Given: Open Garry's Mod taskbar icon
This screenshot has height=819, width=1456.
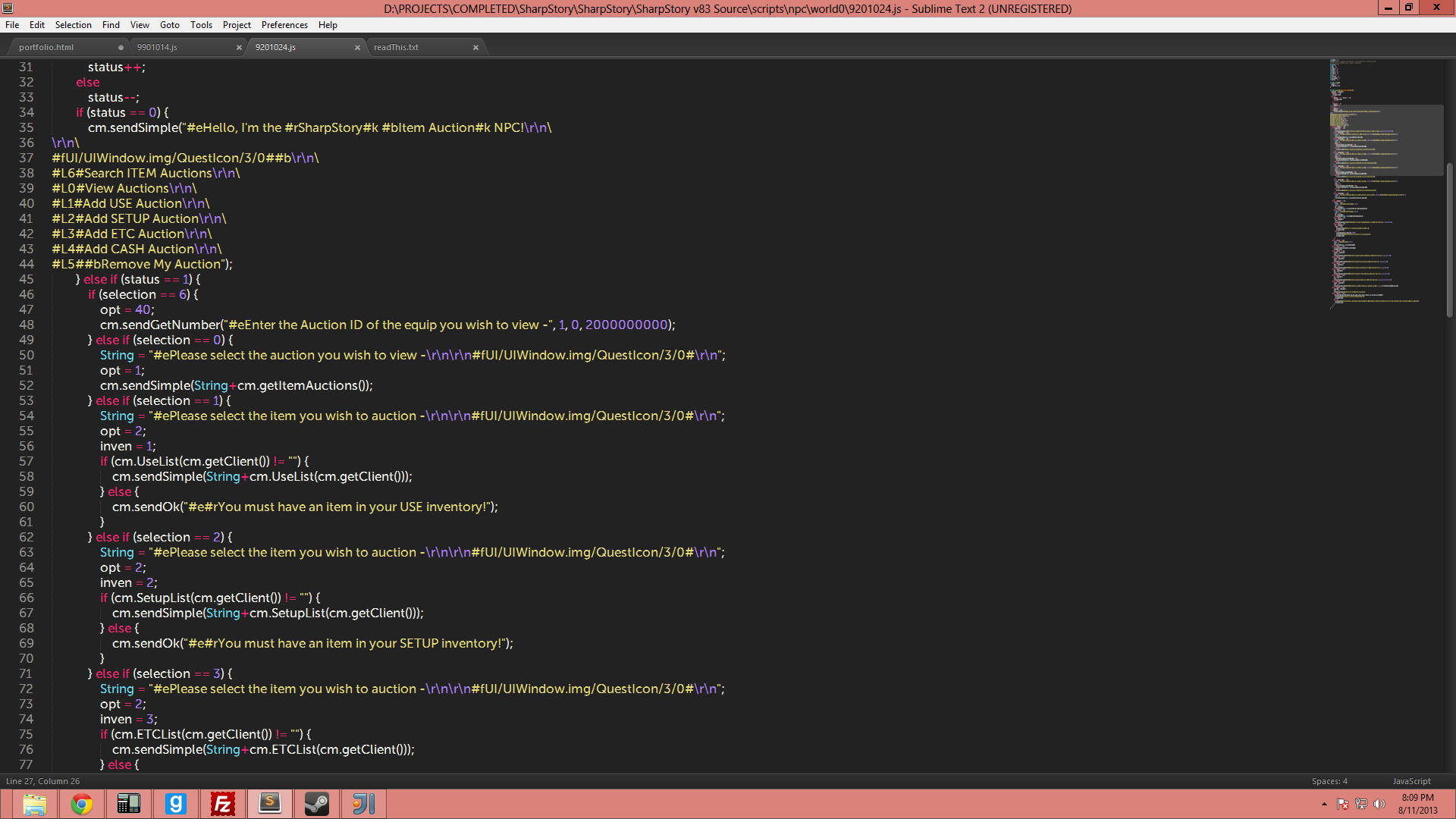Looking at the screenshot, I should pos(176,804).
